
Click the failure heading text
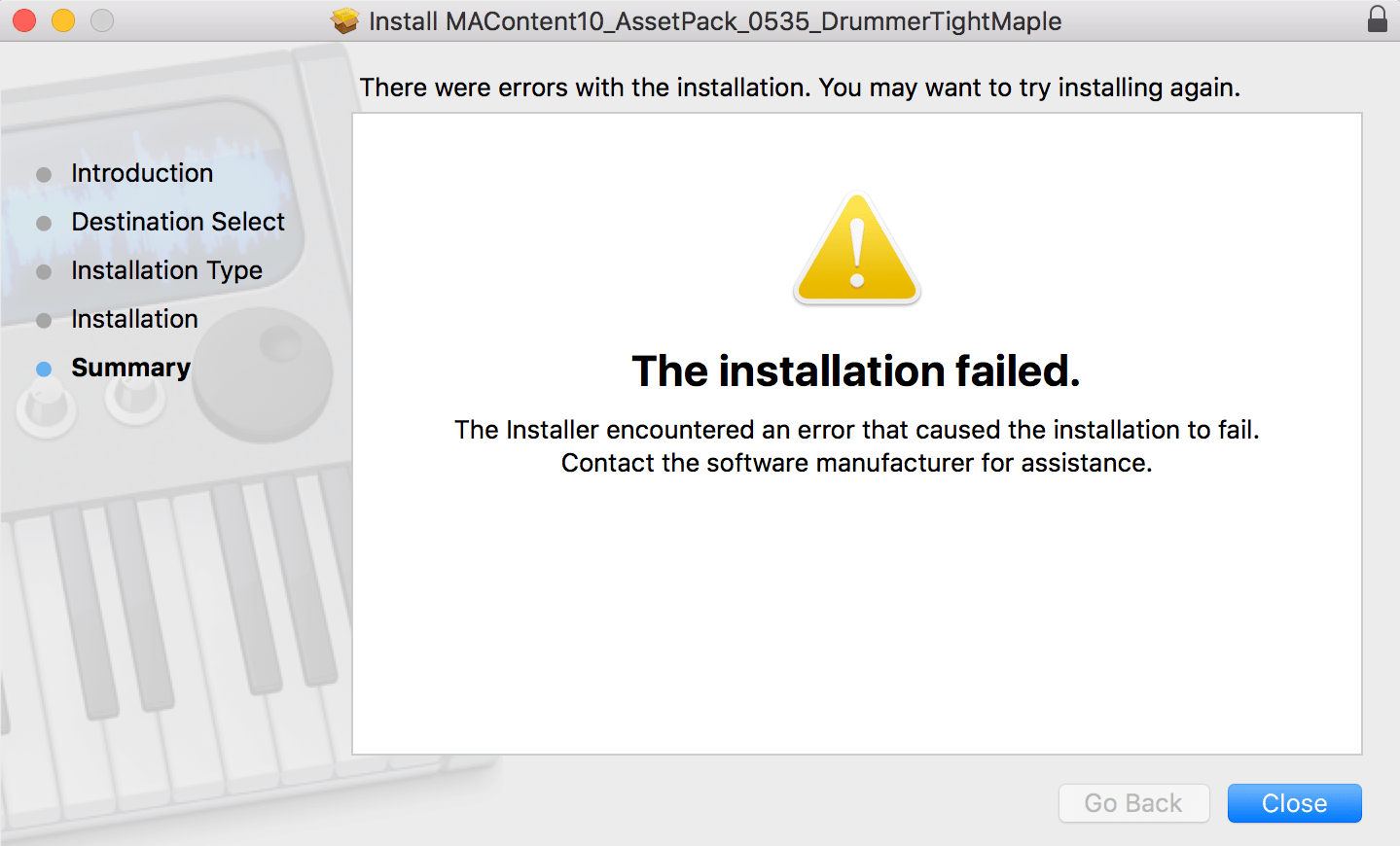pos(855,371)
